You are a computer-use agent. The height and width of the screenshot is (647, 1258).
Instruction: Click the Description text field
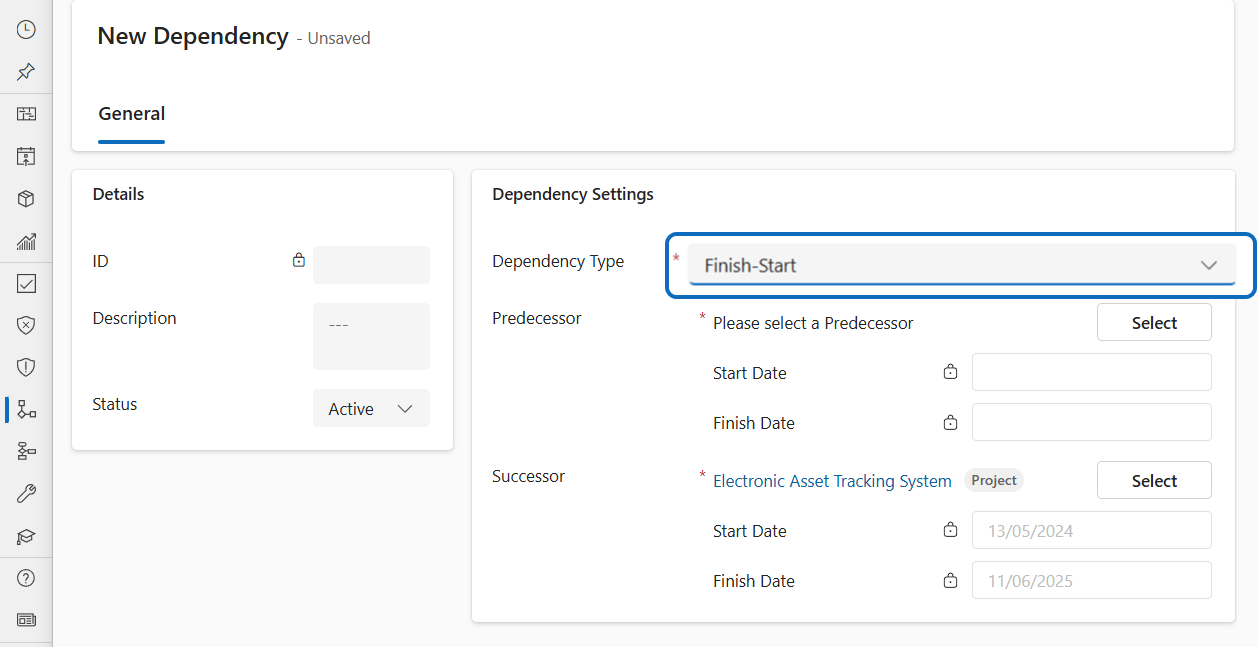click(371, 336)
